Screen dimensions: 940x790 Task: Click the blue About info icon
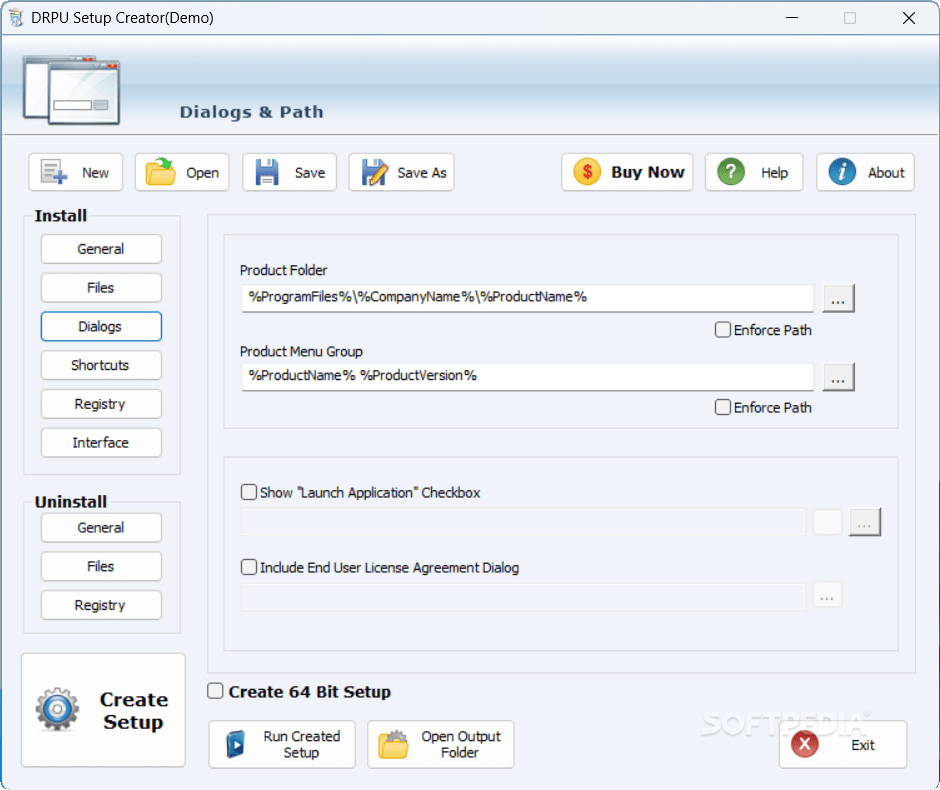pyautogui.click(x=842, y=172)
